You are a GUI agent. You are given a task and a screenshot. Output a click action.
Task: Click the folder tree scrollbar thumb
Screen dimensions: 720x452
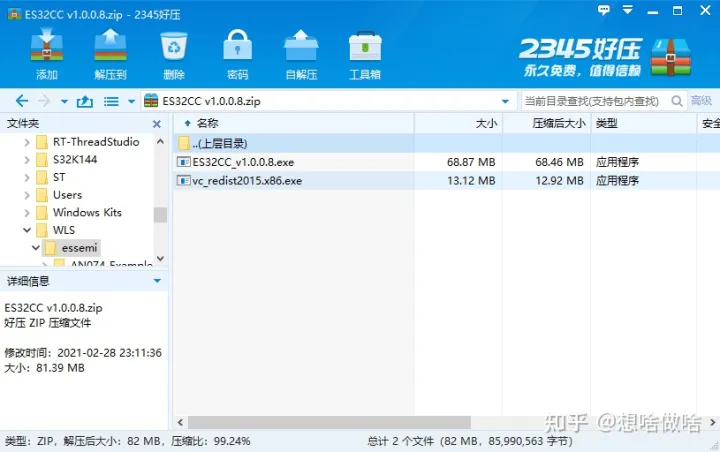pos(160,215)
